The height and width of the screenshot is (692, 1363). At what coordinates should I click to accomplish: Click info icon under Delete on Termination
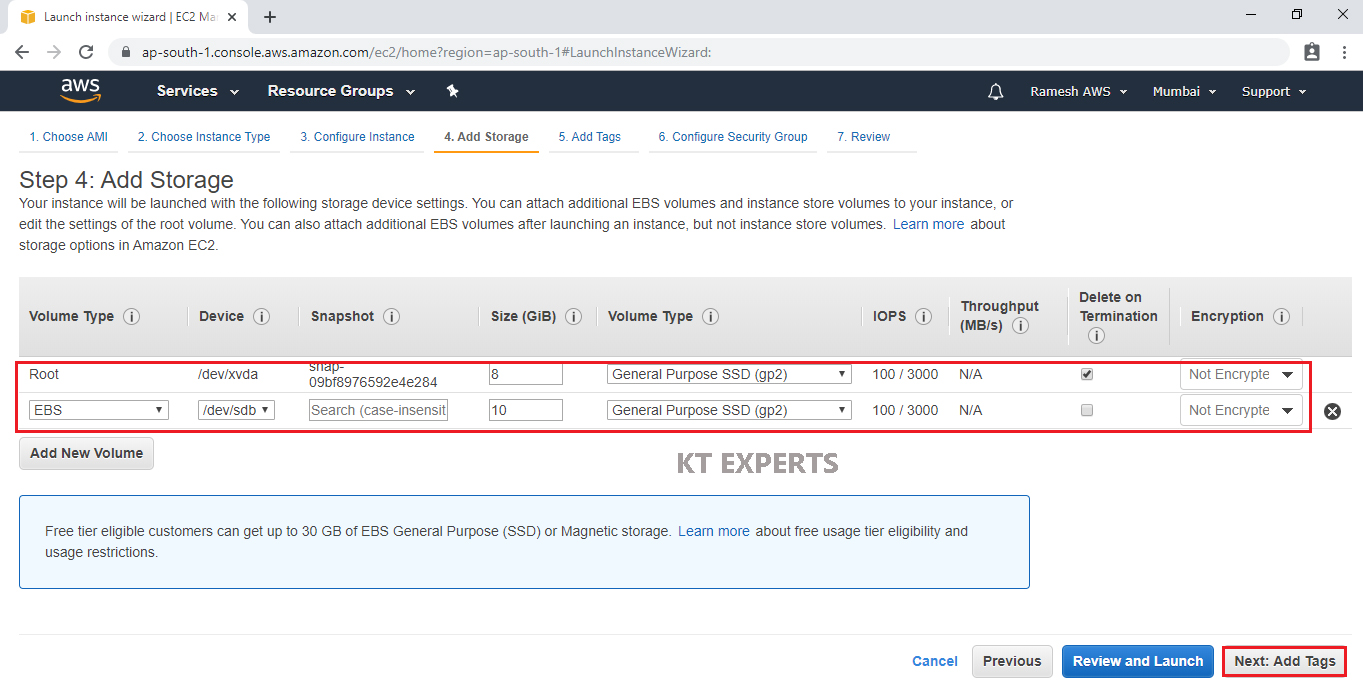point(1096,336)
